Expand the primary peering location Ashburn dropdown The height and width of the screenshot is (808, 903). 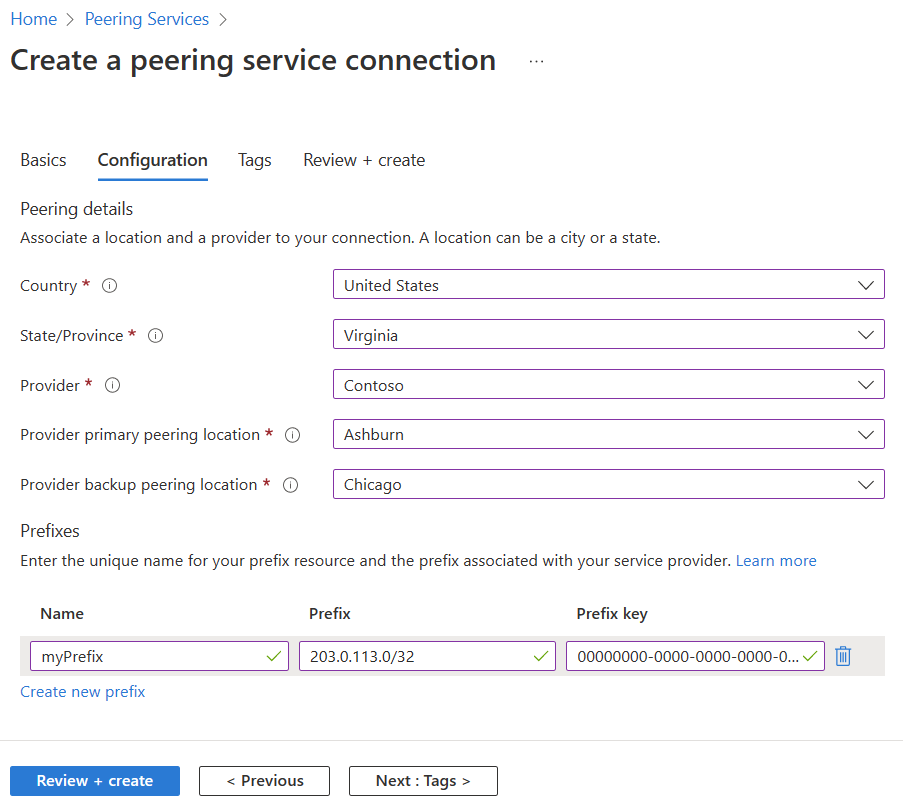pos(609,434)
